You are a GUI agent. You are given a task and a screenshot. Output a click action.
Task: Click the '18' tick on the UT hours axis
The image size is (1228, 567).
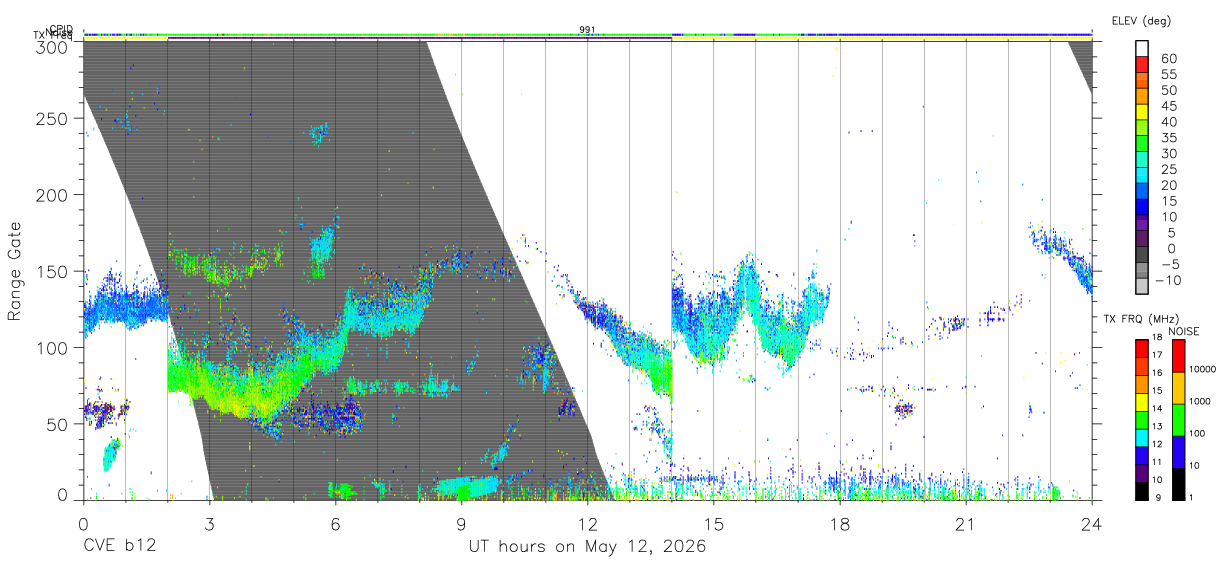point(839,523)
